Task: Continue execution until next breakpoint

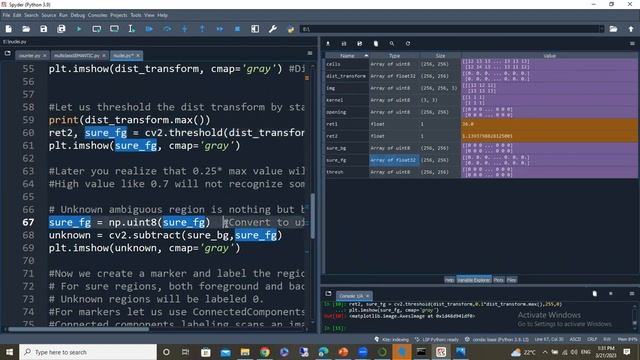Action: click(x=220, y=29)
